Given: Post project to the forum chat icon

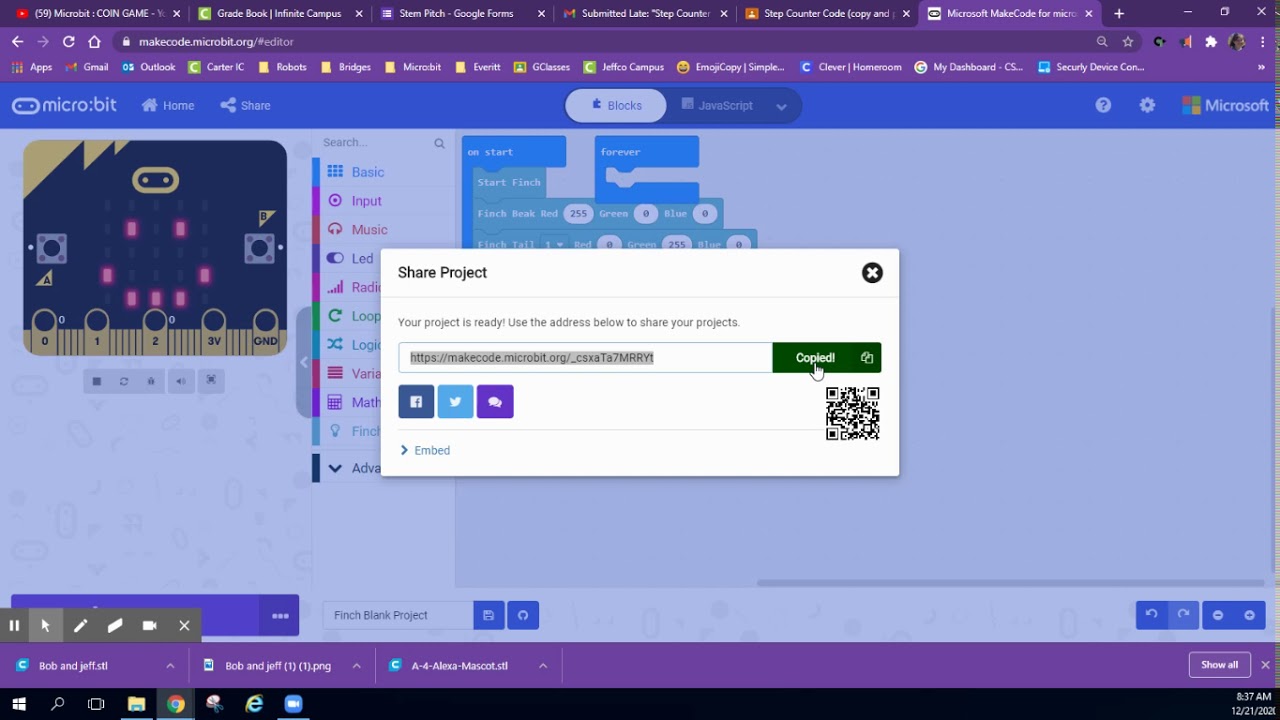Looking at the screenshot, I should point(495,402).
